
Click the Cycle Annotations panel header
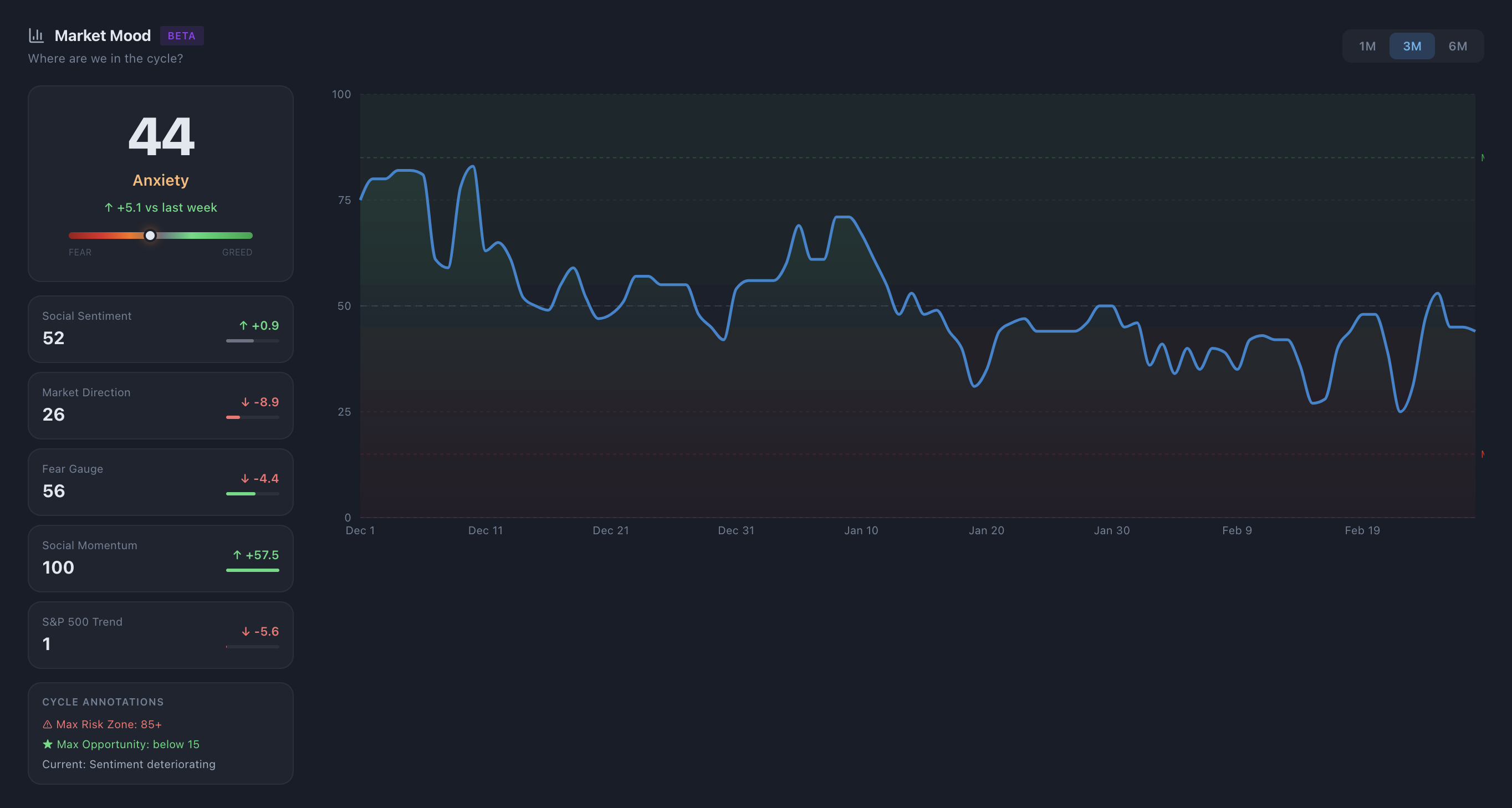[x=103, y=701]
